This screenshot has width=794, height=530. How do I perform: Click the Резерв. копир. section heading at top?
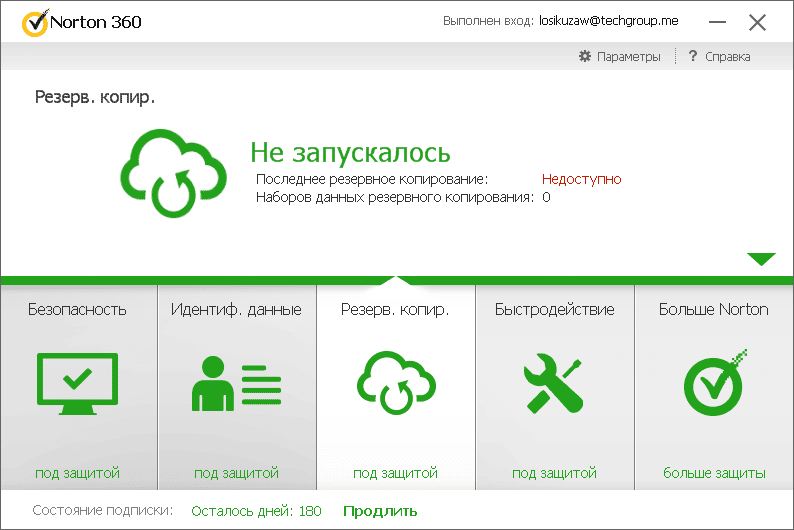click(x=95, y=97)
